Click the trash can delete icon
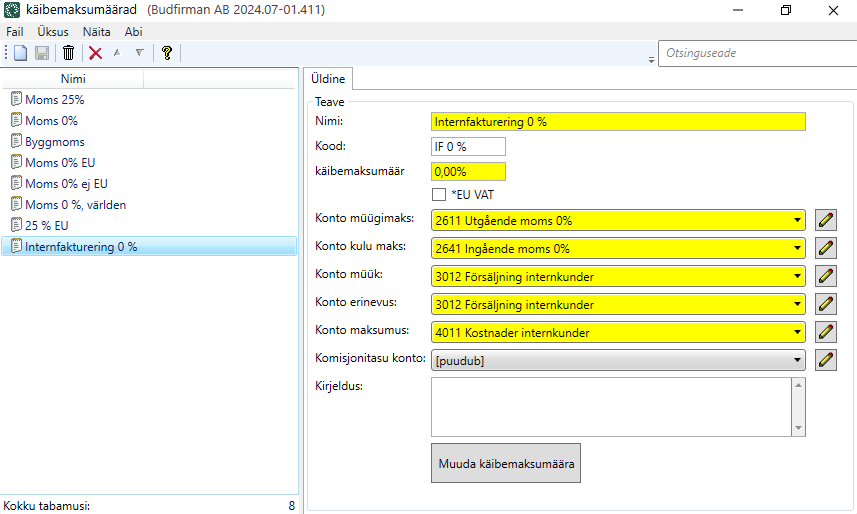Screen dimensions: 857x514 [68, 53]
